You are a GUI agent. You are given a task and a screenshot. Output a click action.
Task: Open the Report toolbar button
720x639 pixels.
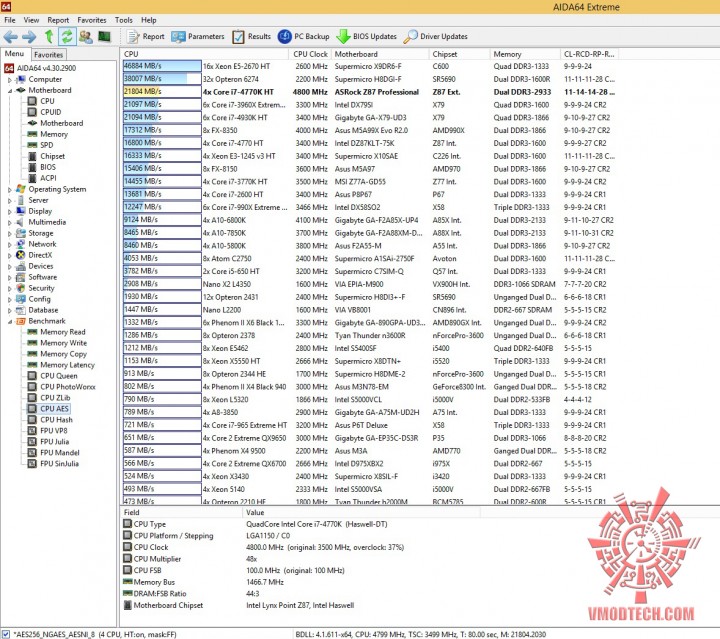pos(146,36)
